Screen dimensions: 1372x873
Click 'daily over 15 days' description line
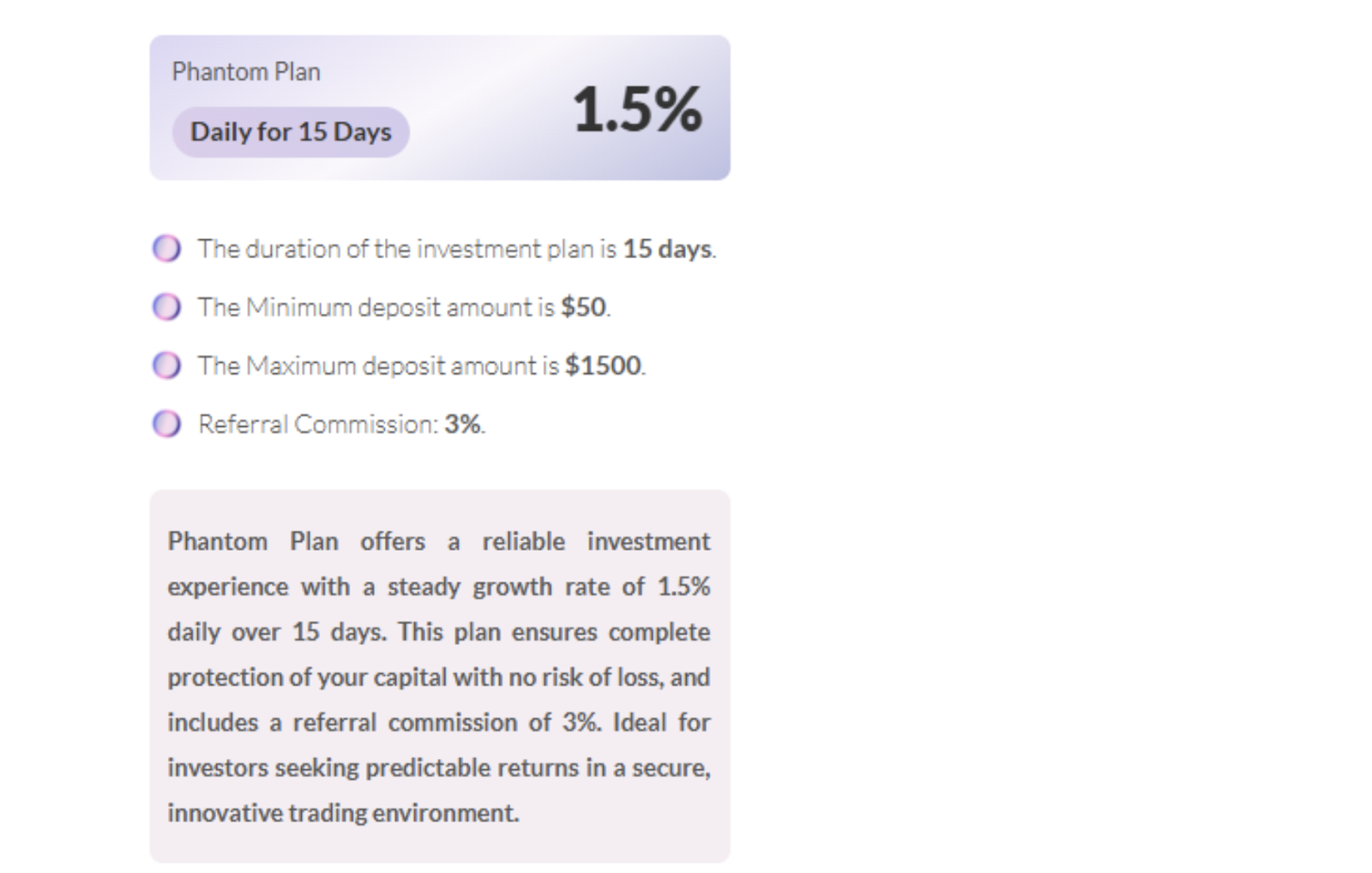(x=438, y=632)
